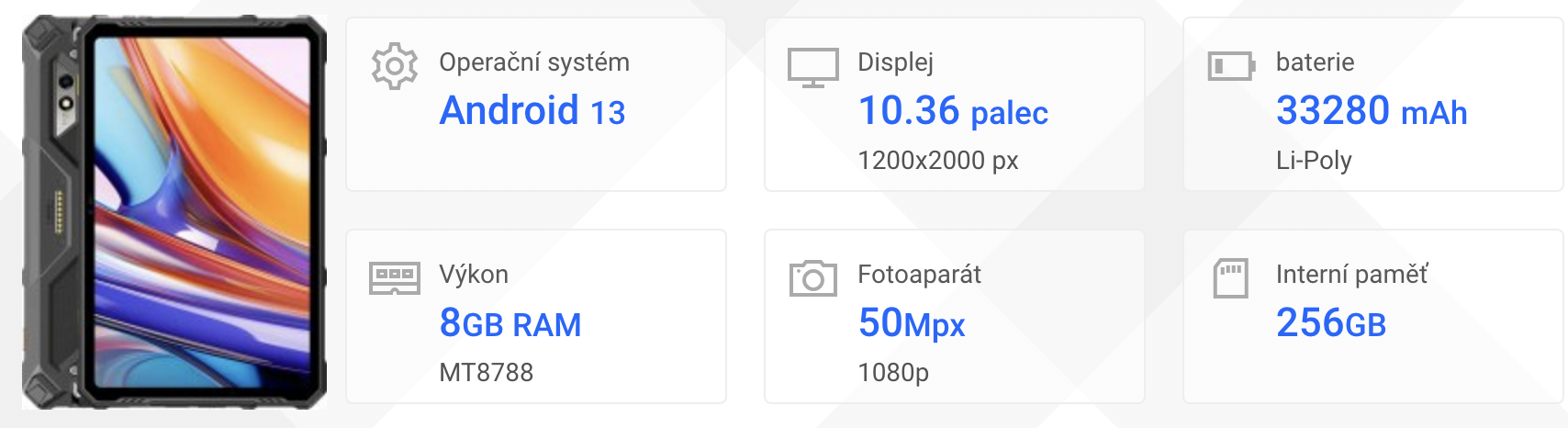This screenshot has width=1568, height=428.
Task: Click the camera icon beside Fotoaparát
Action: pos(813,278)
